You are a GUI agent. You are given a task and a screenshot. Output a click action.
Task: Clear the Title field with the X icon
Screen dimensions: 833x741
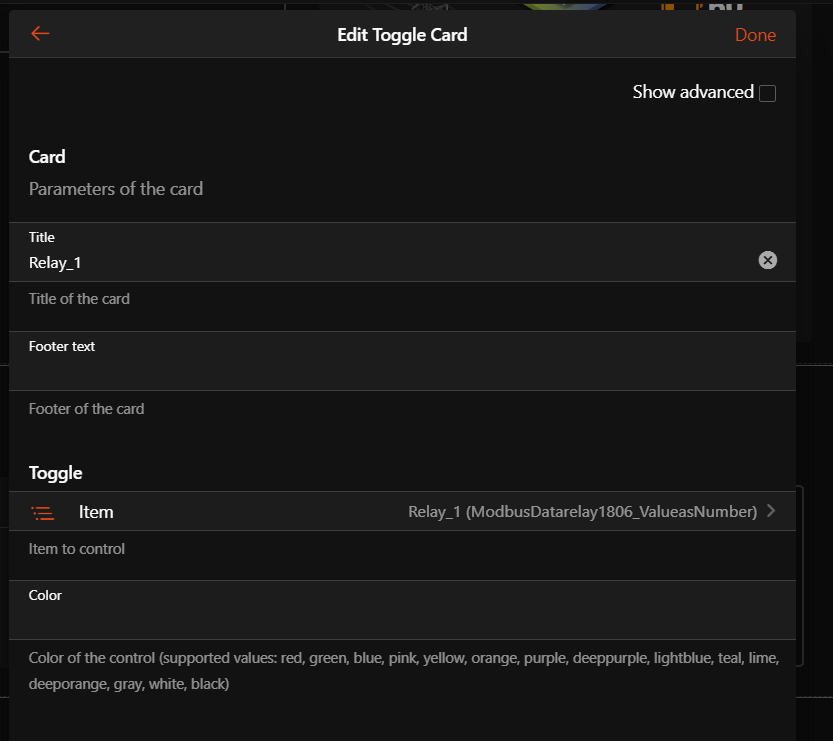tap(767, 260)
